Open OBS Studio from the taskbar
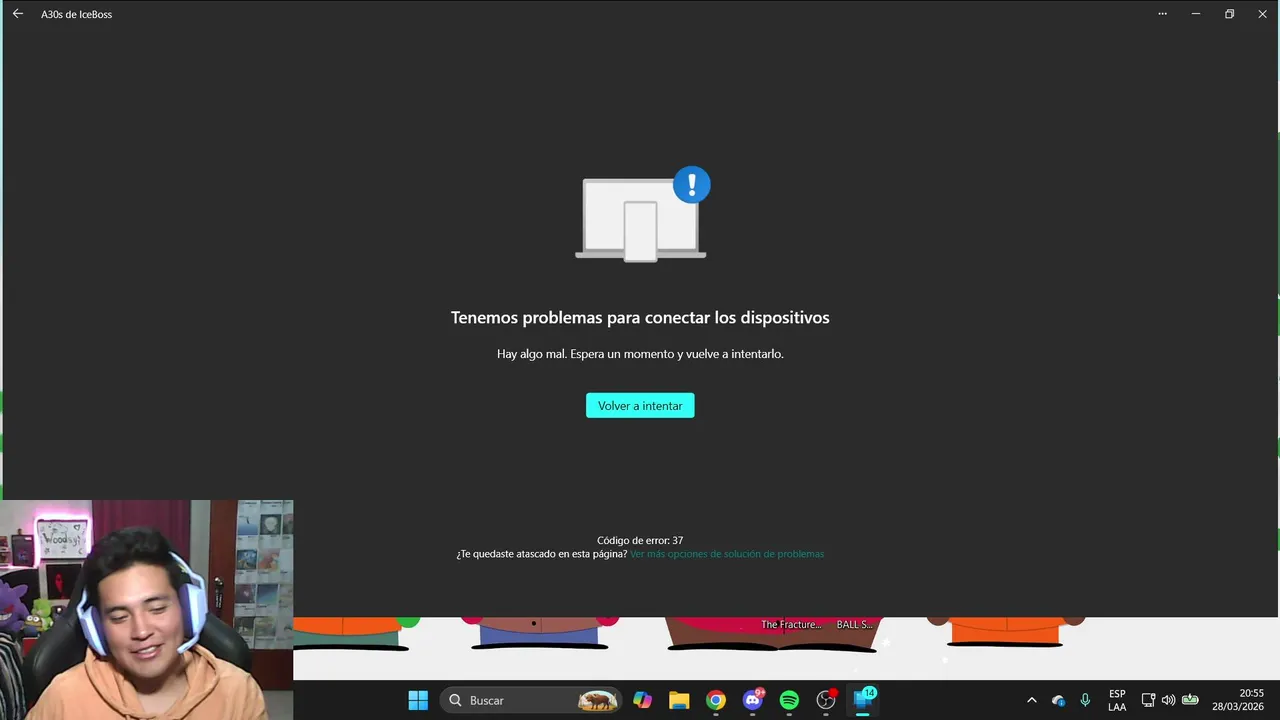The height and width of the screenshot is (720, 1280). pos(826,700)
